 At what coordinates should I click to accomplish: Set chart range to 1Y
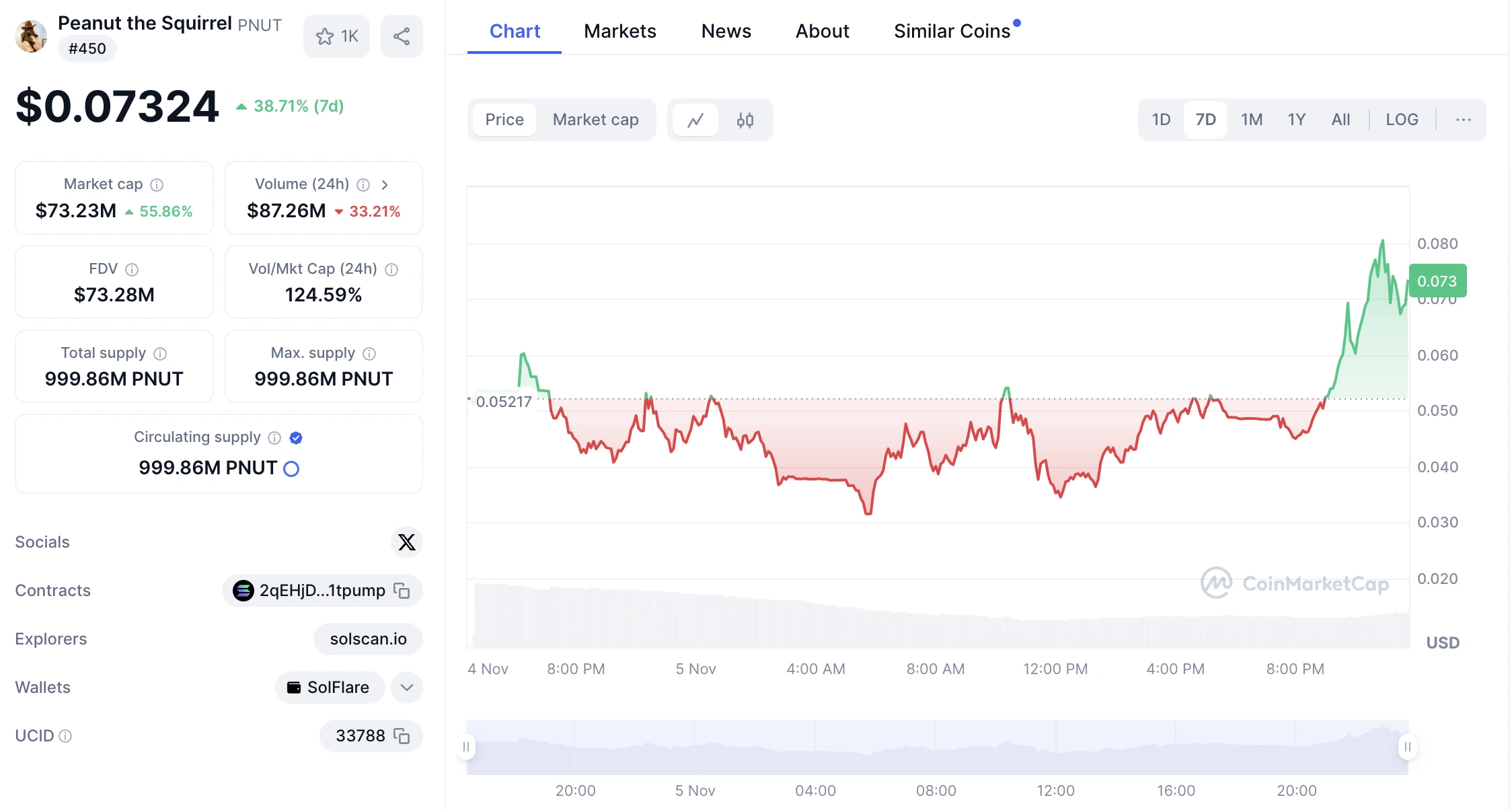click(1296, 120)
